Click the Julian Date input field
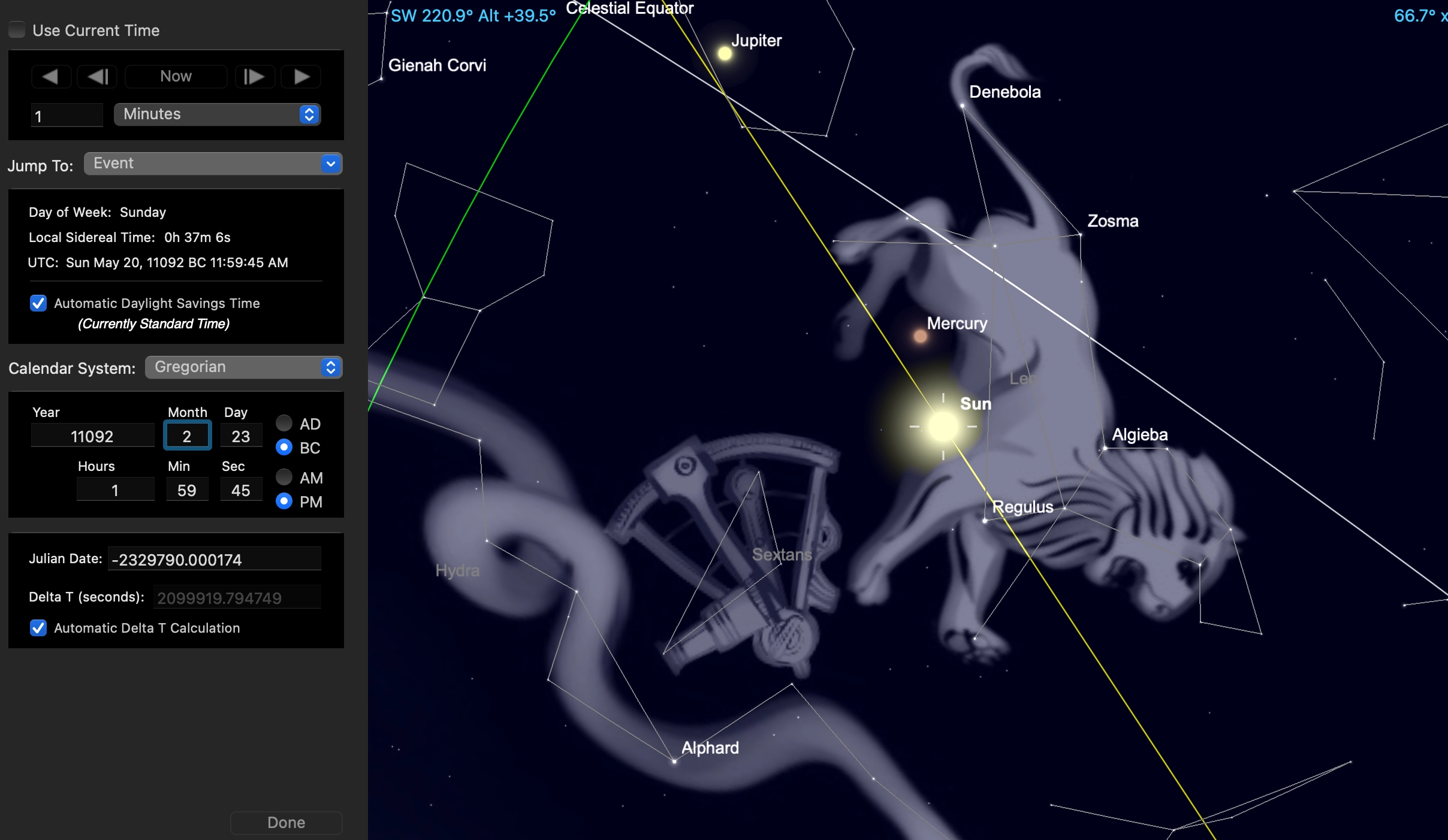 (214, 560)
